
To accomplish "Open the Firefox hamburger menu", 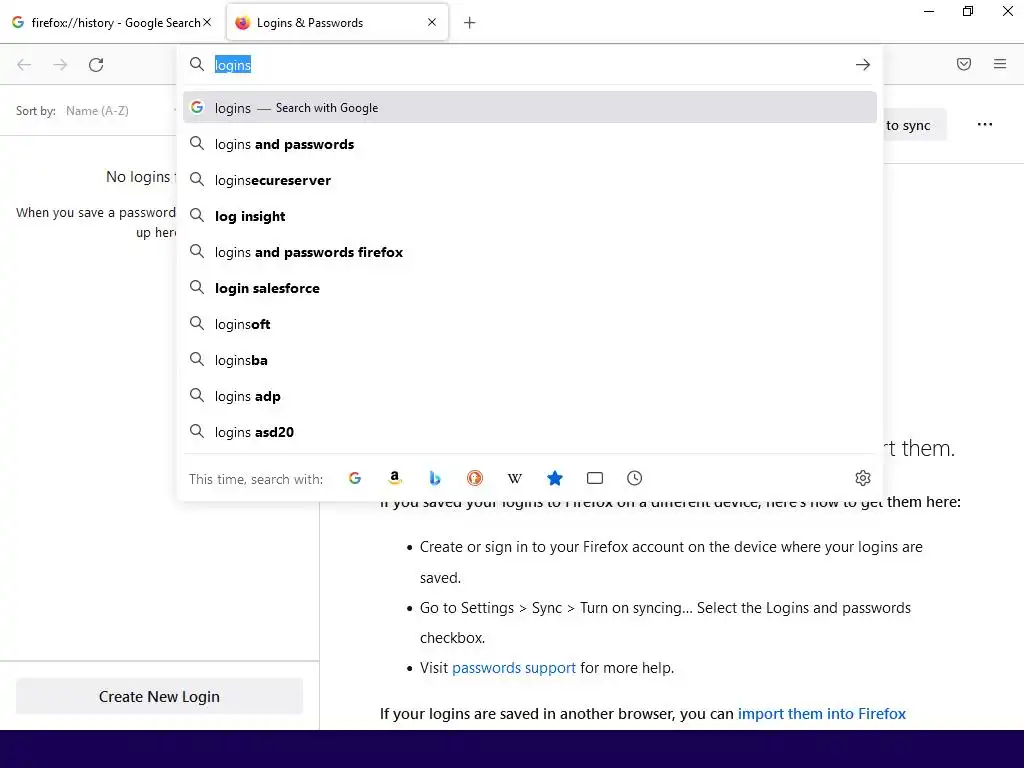I will point(1000,64).
